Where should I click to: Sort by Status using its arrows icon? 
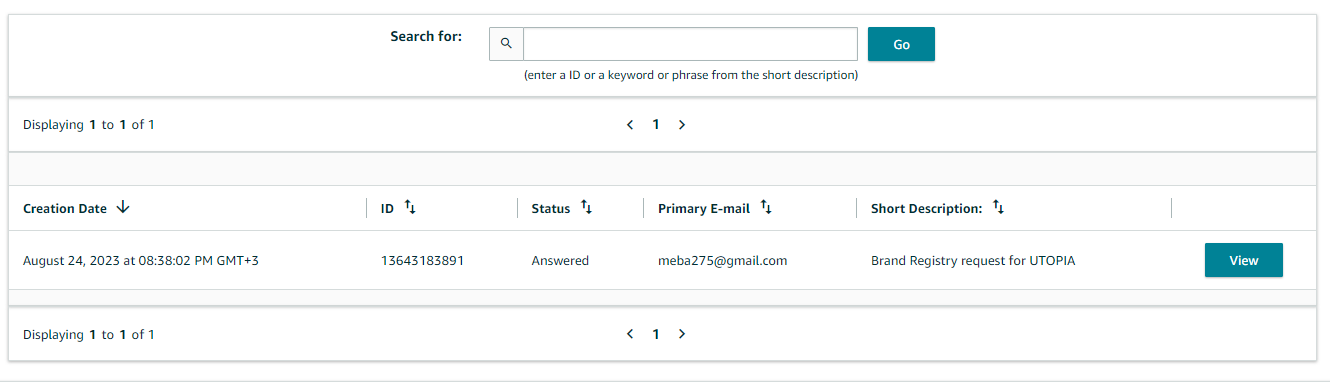click(x=587, y=208)
